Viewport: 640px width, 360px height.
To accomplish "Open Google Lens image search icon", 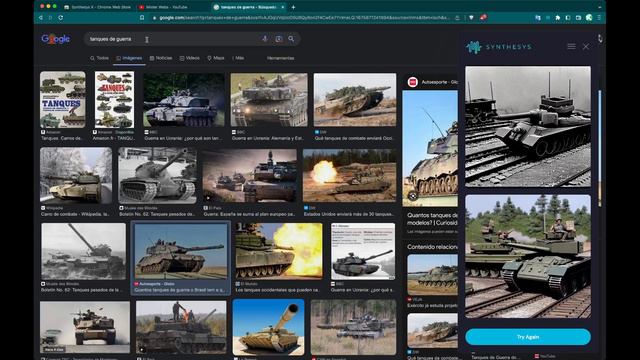I will (279, 39).
